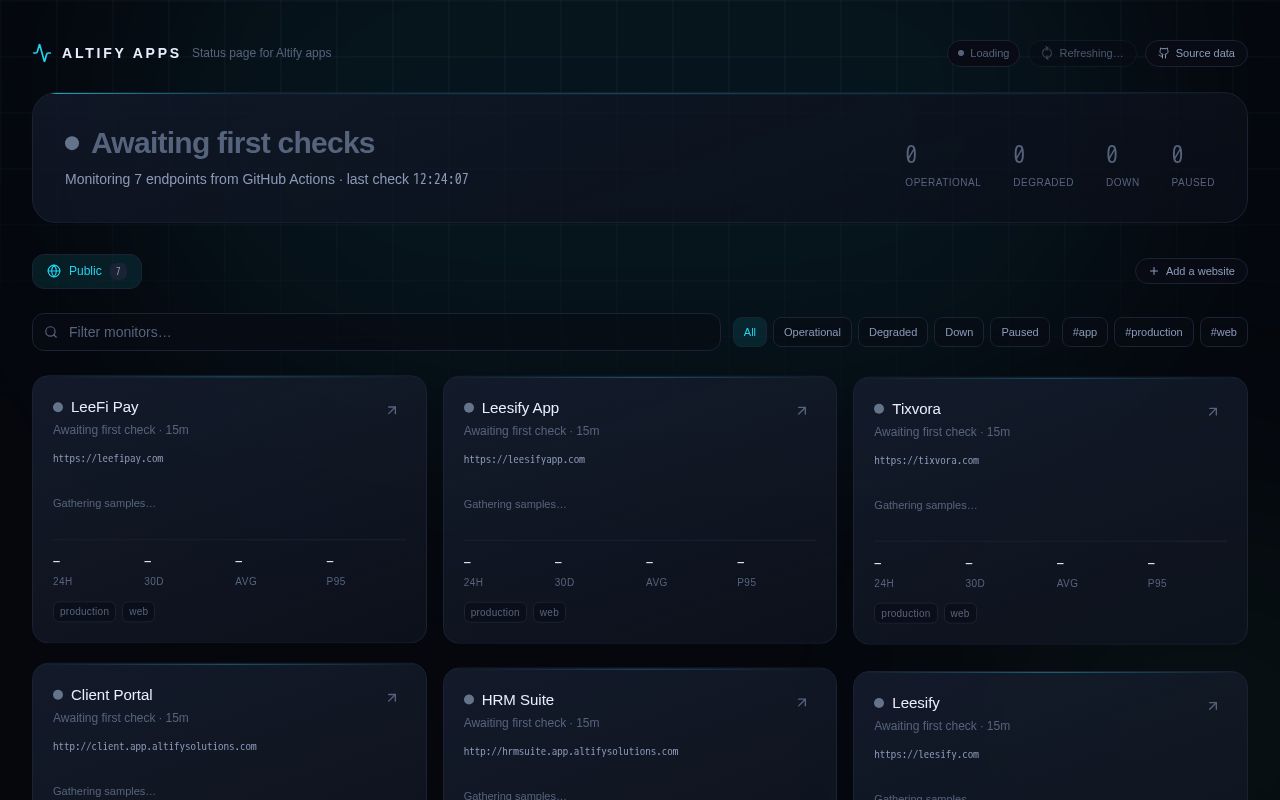Open the Leesify App monitor title
1280x800 pixels.
point(520,408)
